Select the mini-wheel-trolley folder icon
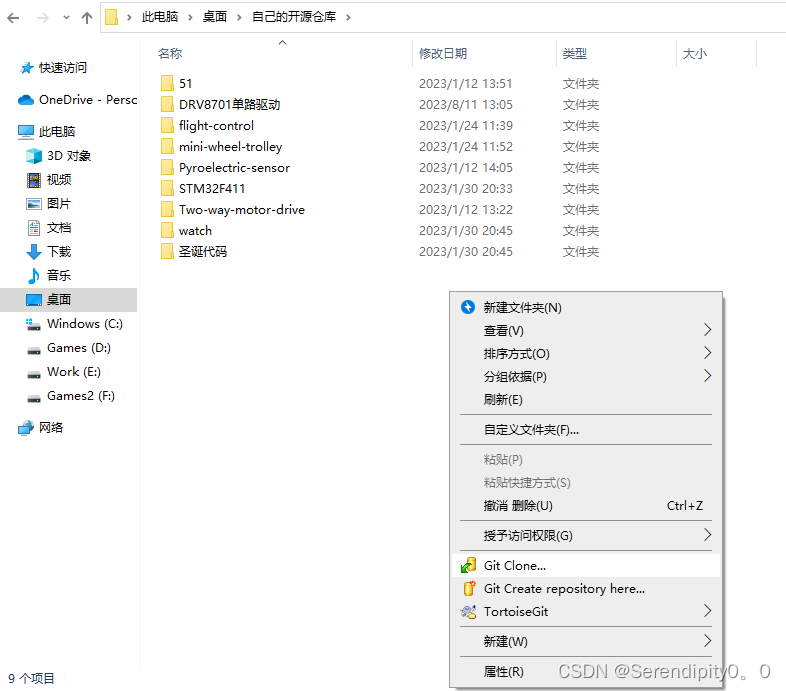This screenshot has height=691, width=786. 167,146
